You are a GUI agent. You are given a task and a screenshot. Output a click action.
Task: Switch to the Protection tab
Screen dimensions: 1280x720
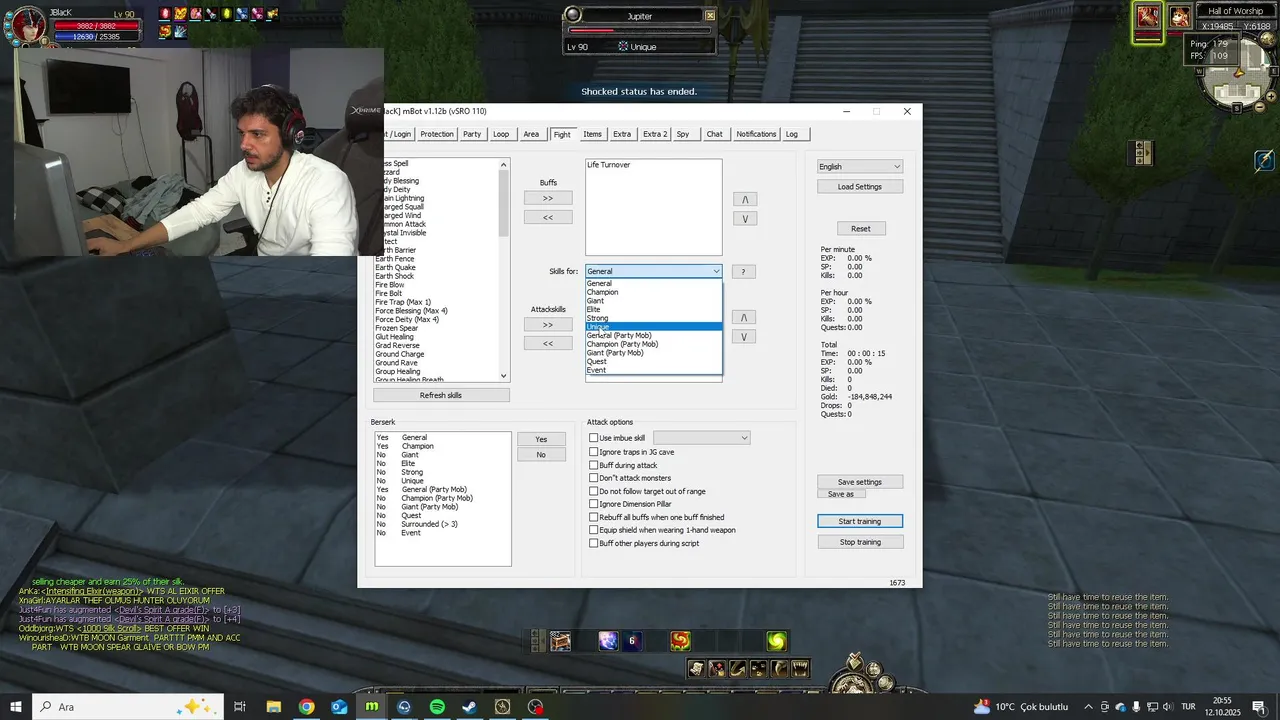click(x=437, y=134)
